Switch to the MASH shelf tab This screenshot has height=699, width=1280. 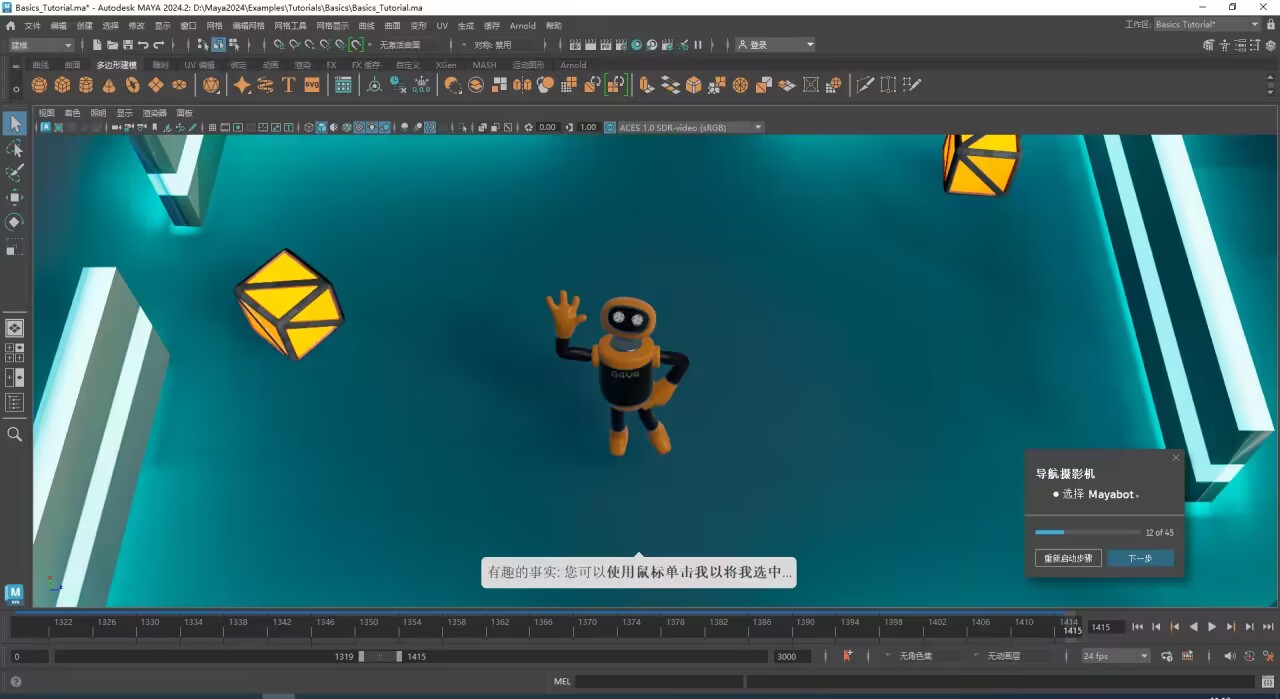[x=484, y=65]
